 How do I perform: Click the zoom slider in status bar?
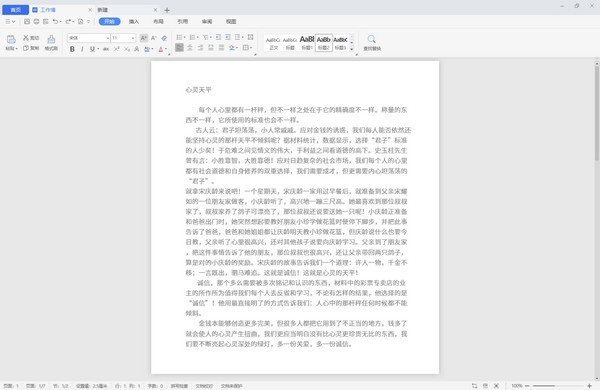point(558,386)
